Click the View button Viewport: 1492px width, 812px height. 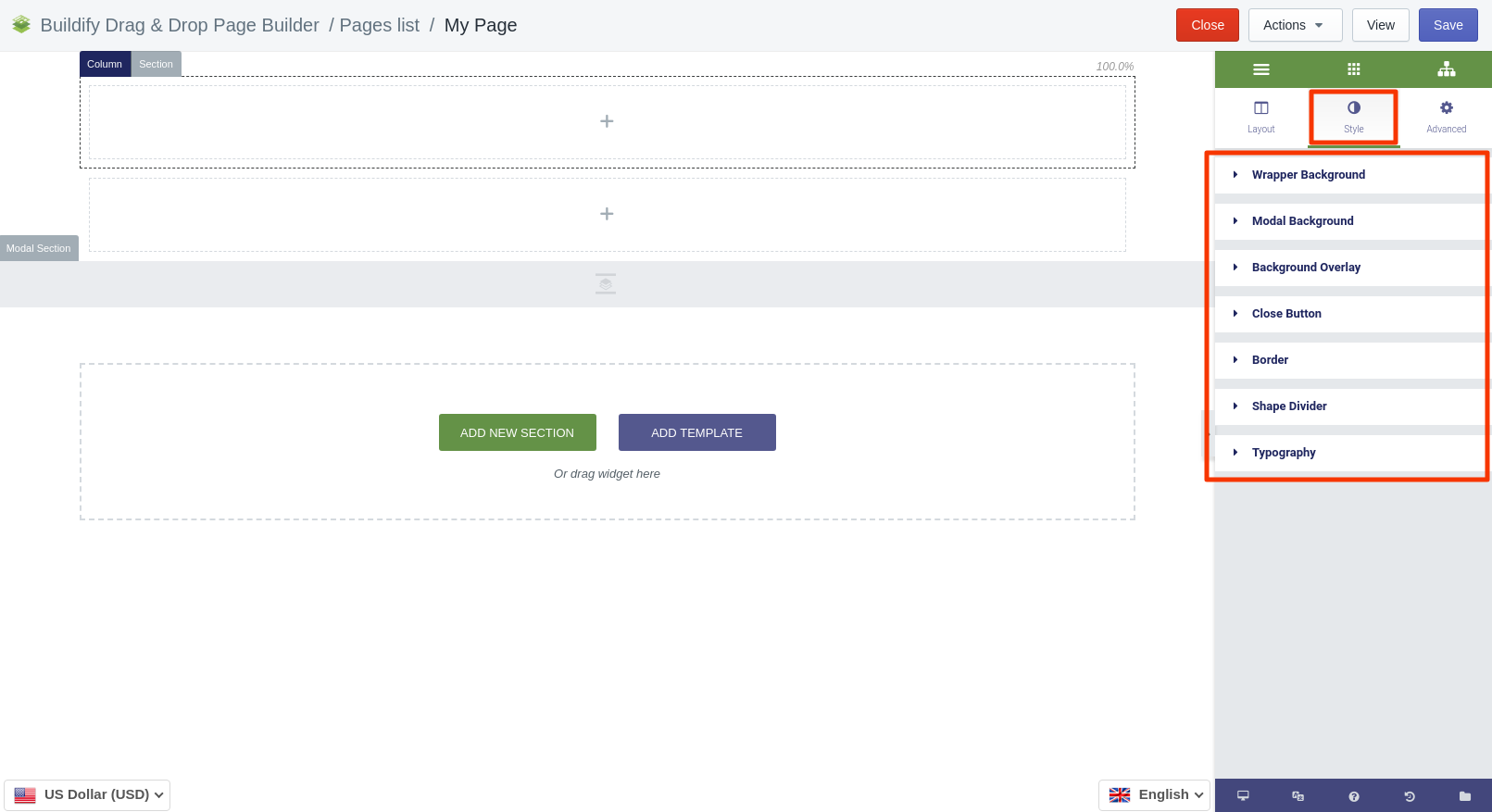click(1380, 25)
